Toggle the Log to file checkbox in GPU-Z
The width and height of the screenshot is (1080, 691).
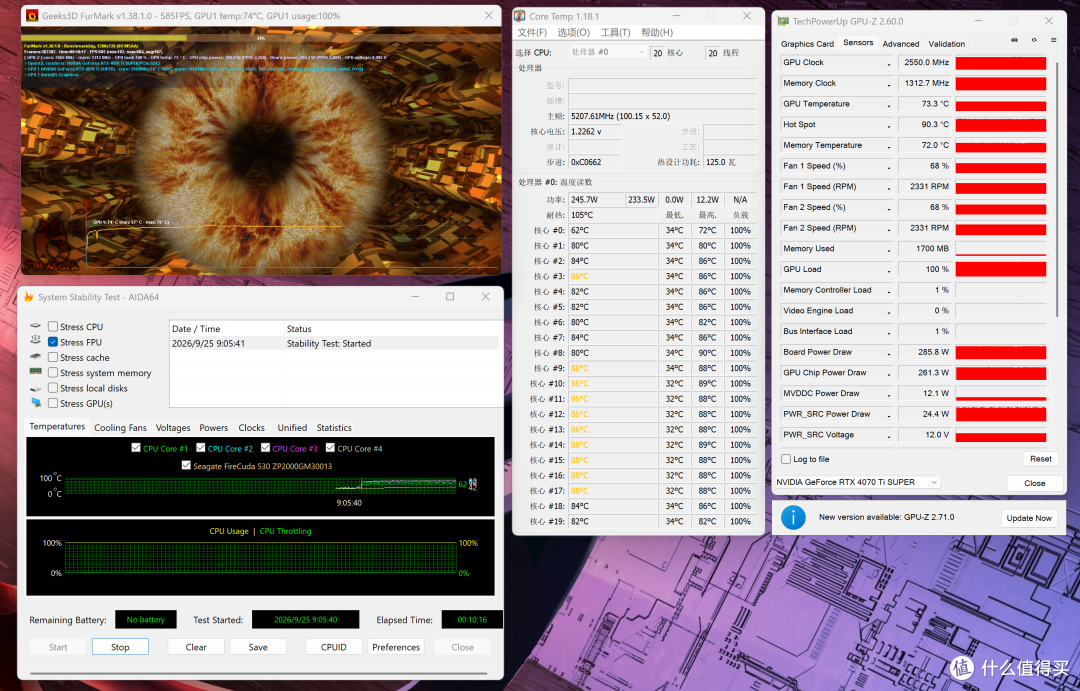[x=786, y=459]
